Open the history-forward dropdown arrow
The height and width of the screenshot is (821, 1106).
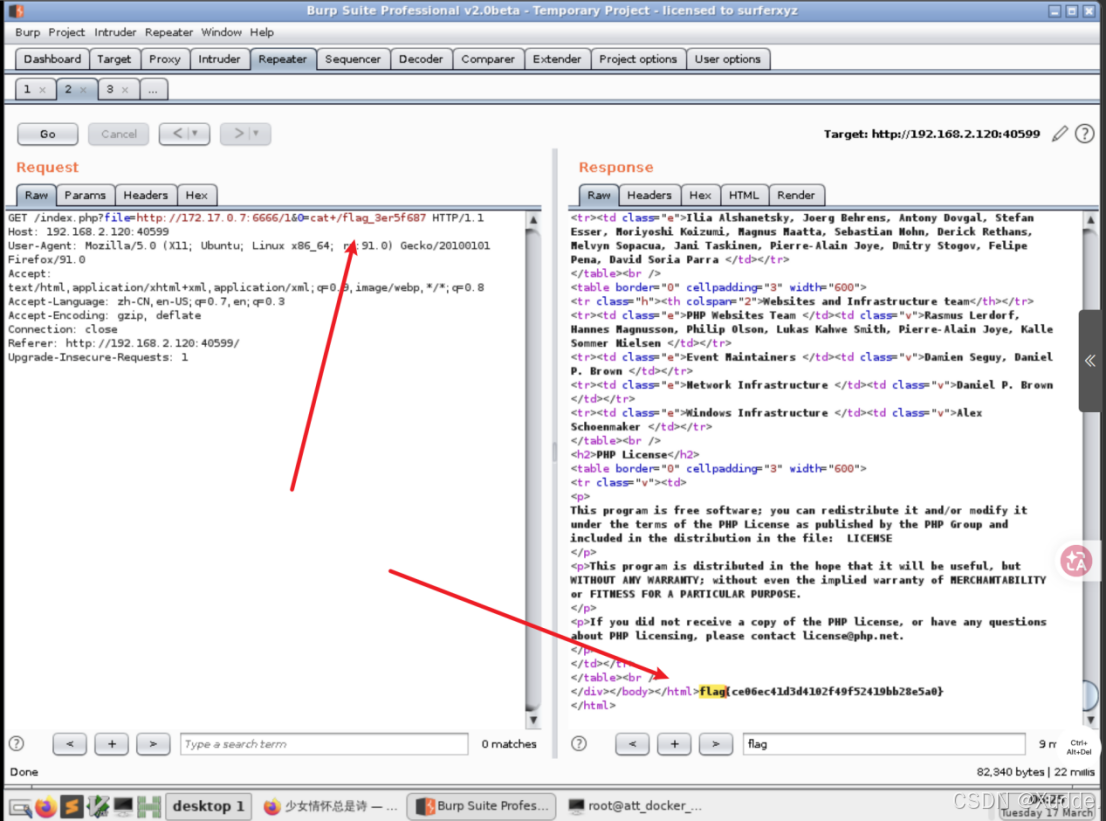point(256,133)
